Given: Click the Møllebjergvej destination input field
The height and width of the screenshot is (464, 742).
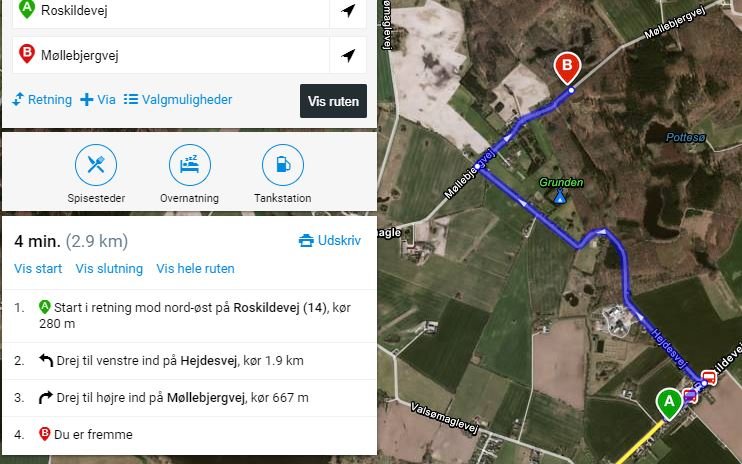Looking at the screenshot, I should 170,55.
